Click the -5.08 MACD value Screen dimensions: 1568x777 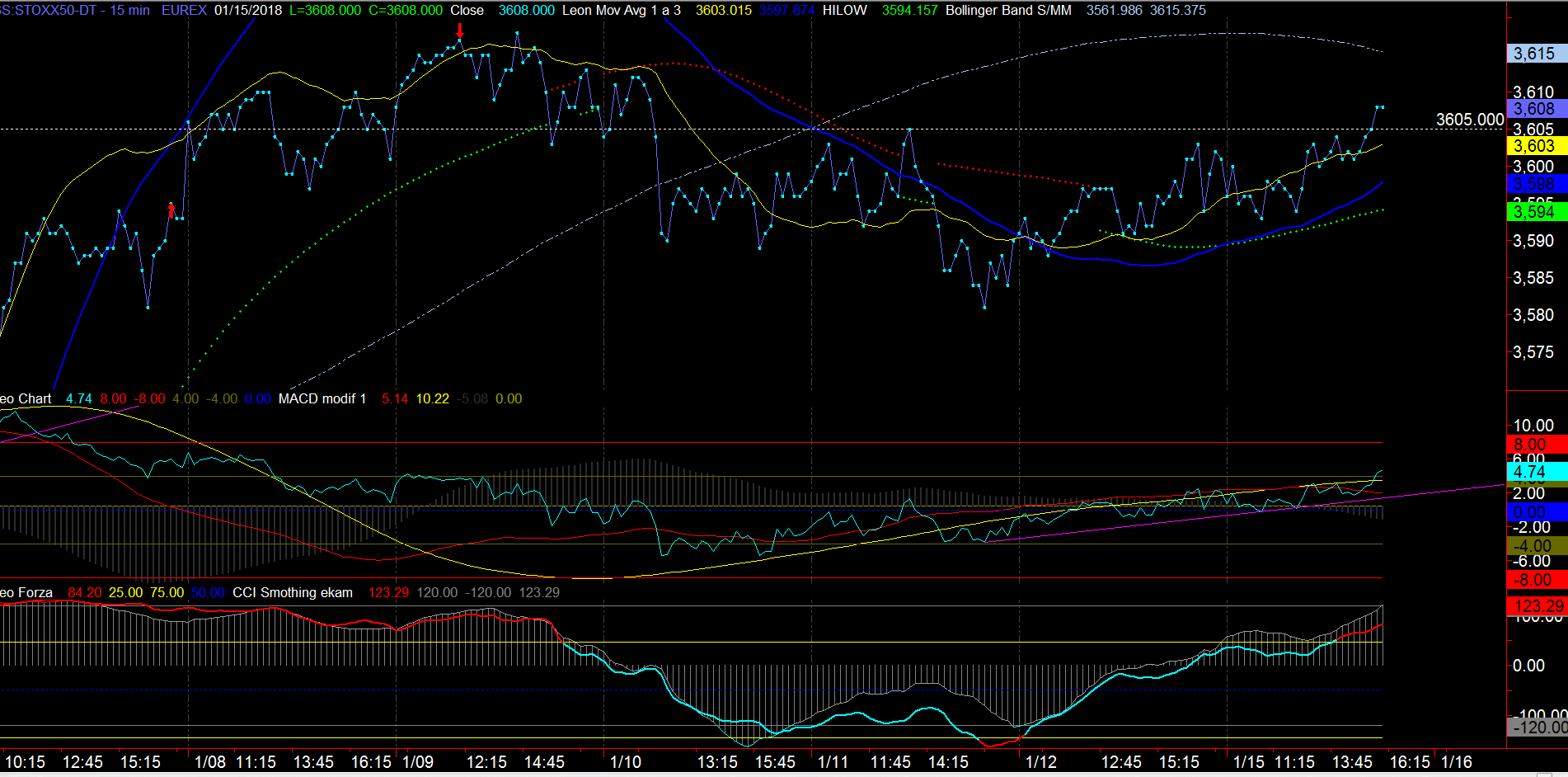(472, 398)
